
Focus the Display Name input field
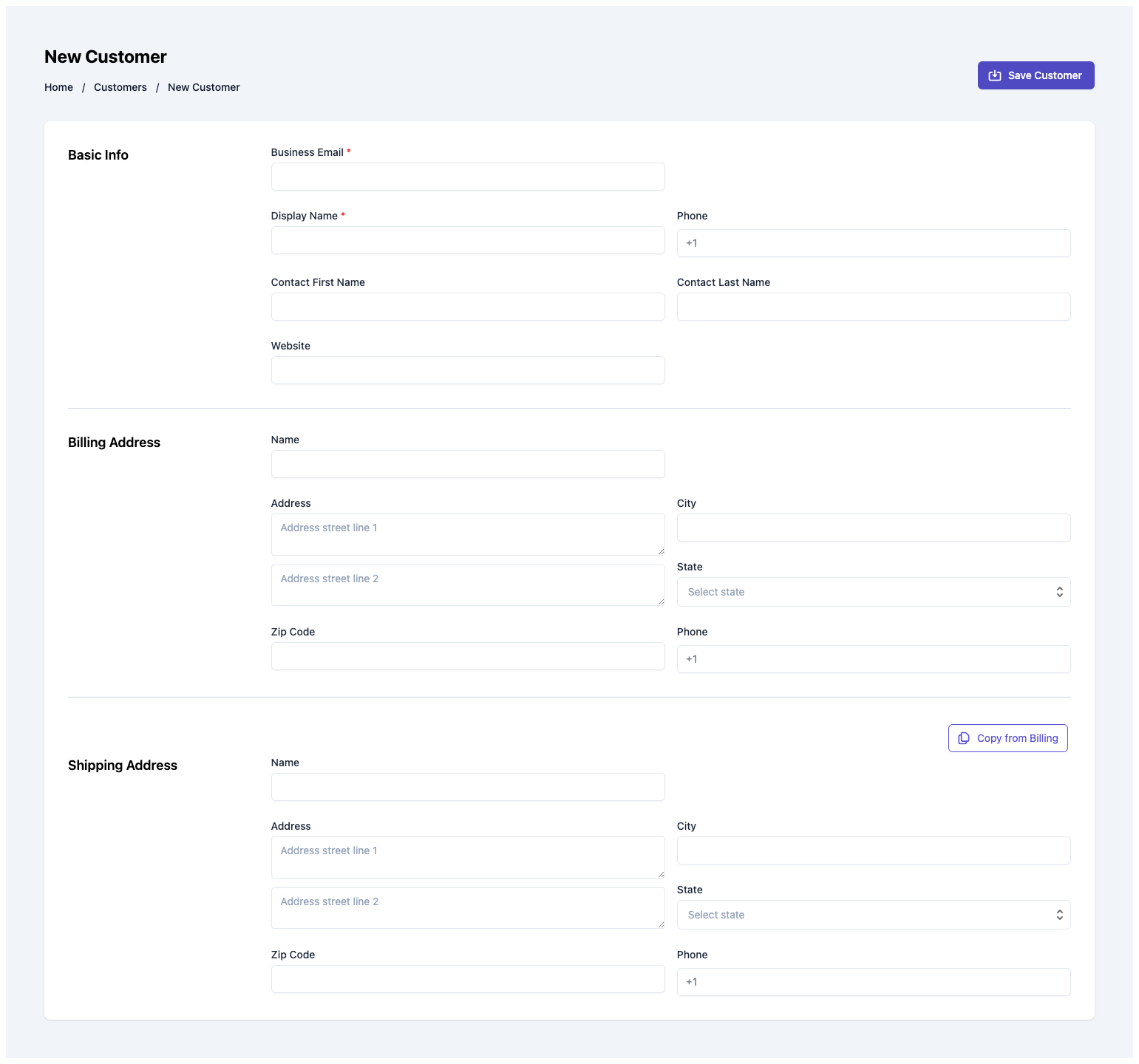(468, 240)
